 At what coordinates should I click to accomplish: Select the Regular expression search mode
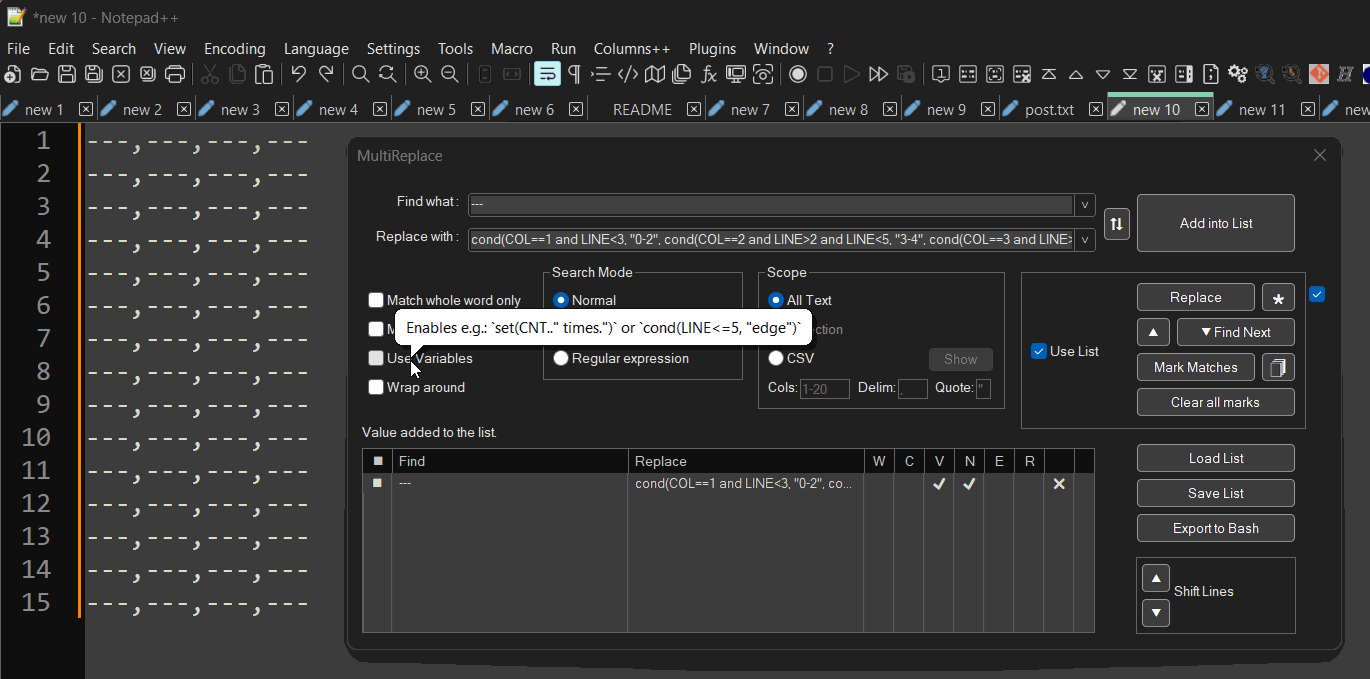(x=561, y=358)
